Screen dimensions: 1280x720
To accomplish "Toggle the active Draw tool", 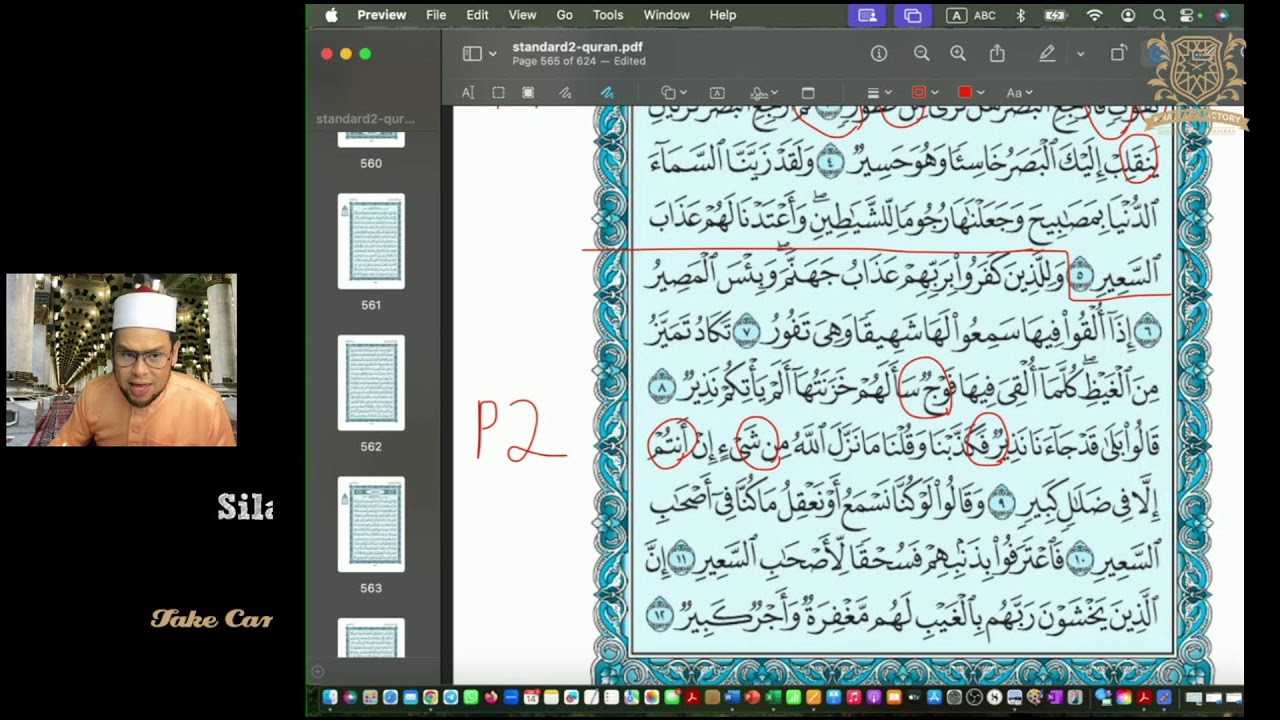I will click(x=606, y=93).
